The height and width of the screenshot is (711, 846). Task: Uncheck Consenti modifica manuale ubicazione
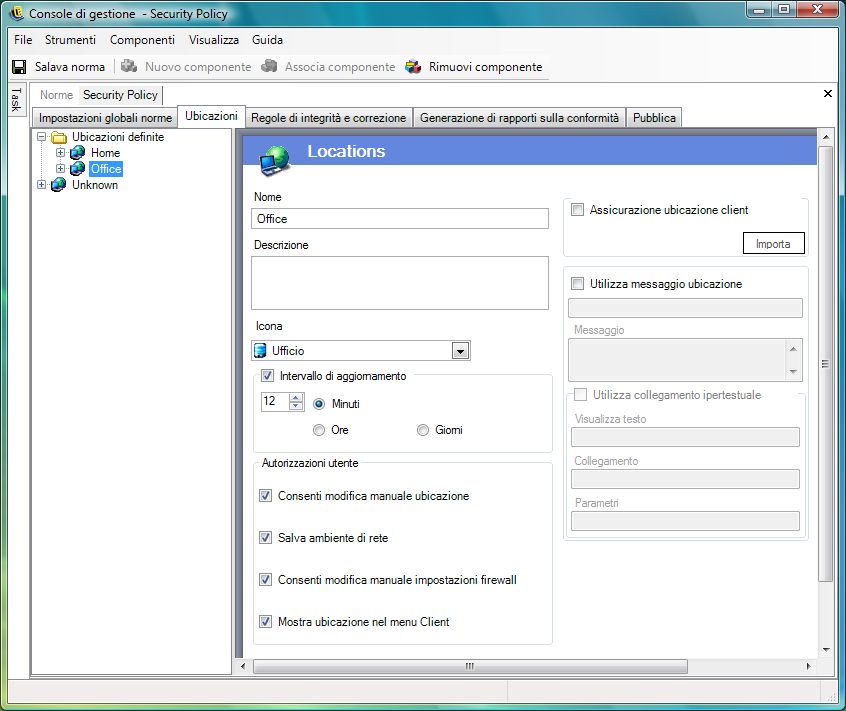tap(265, 496)
